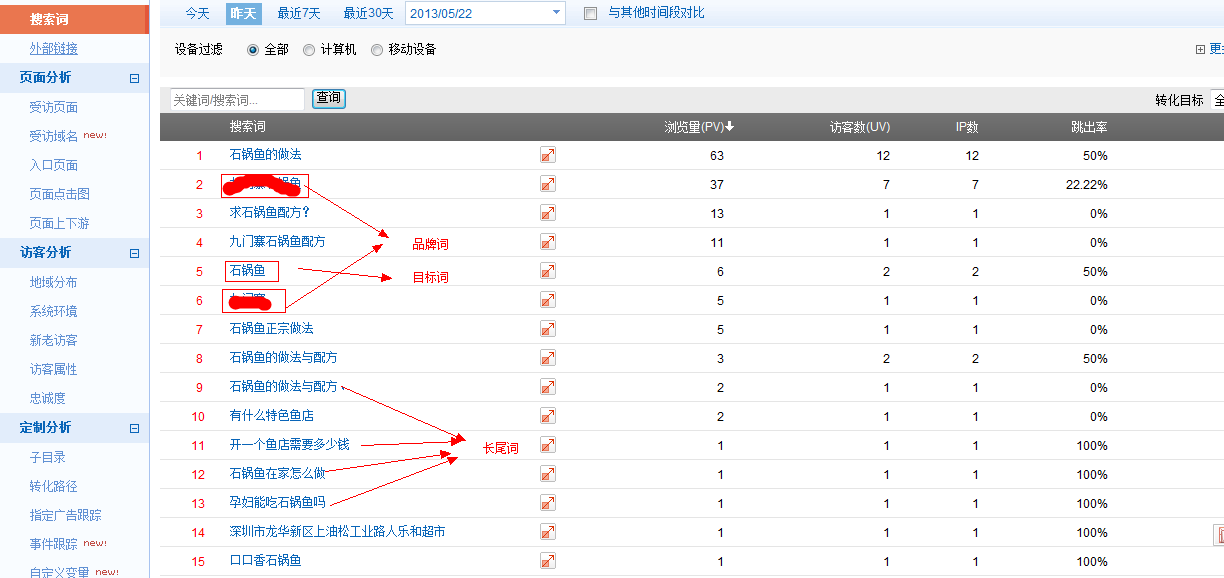This screenshot has width=1224, height=578.
Task: Open trend chart icon beside 开一个鱼店需要多少钱
Action: 547,445
